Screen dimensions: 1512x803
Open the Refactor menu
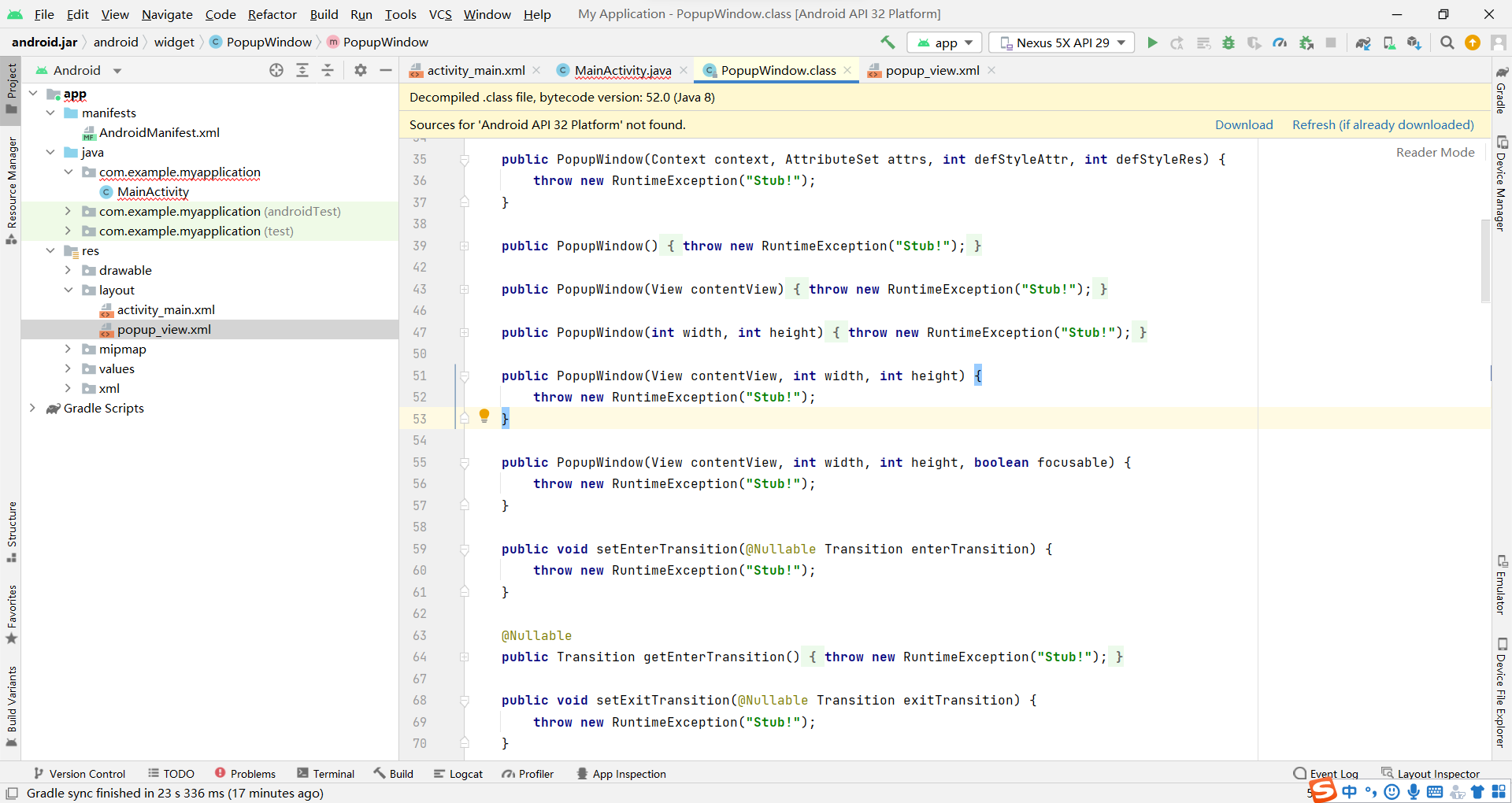click(272, 14)
